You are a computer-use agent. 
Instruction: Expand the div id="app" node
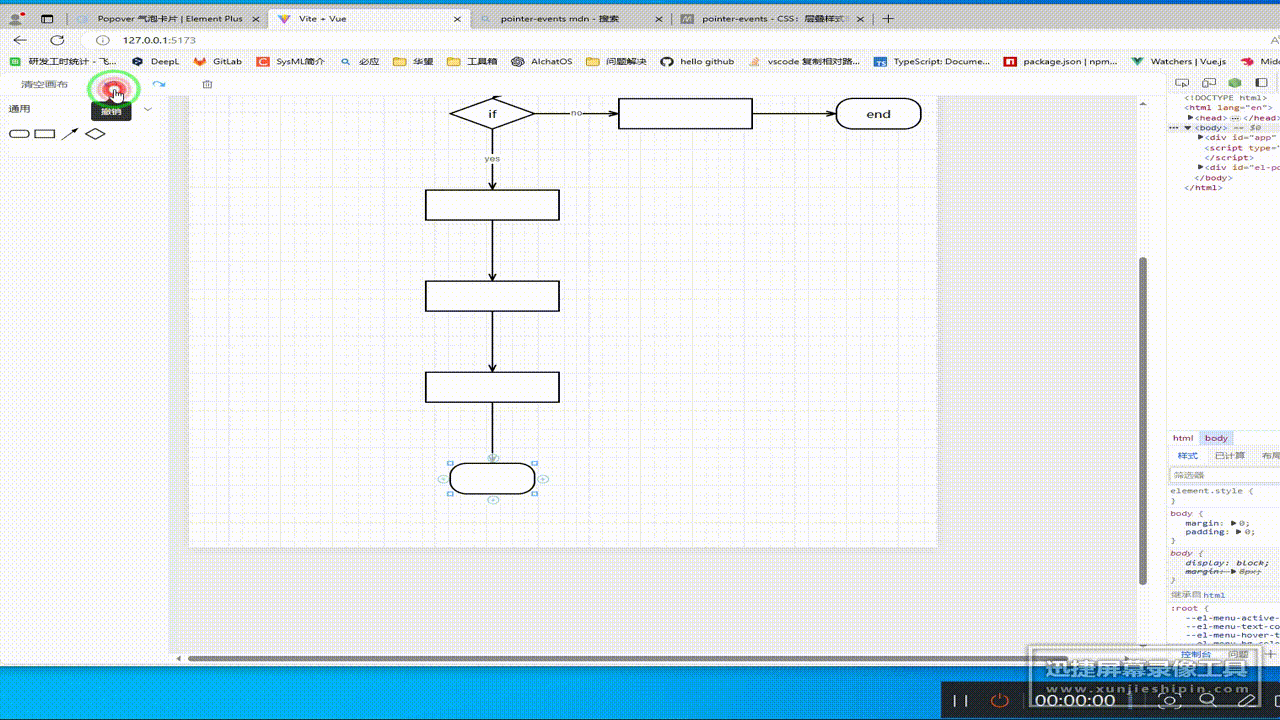click(1202, 138)
